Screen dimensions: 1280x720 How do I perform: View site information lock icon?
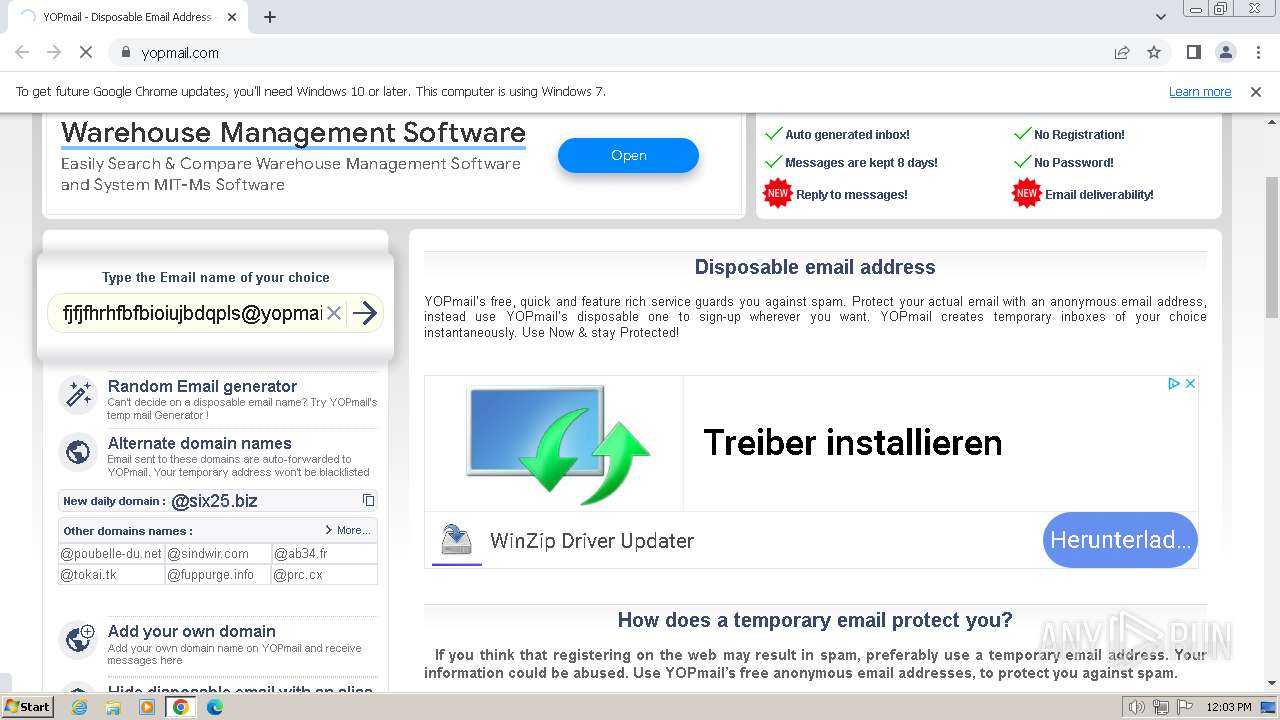[x=126, y=52]
